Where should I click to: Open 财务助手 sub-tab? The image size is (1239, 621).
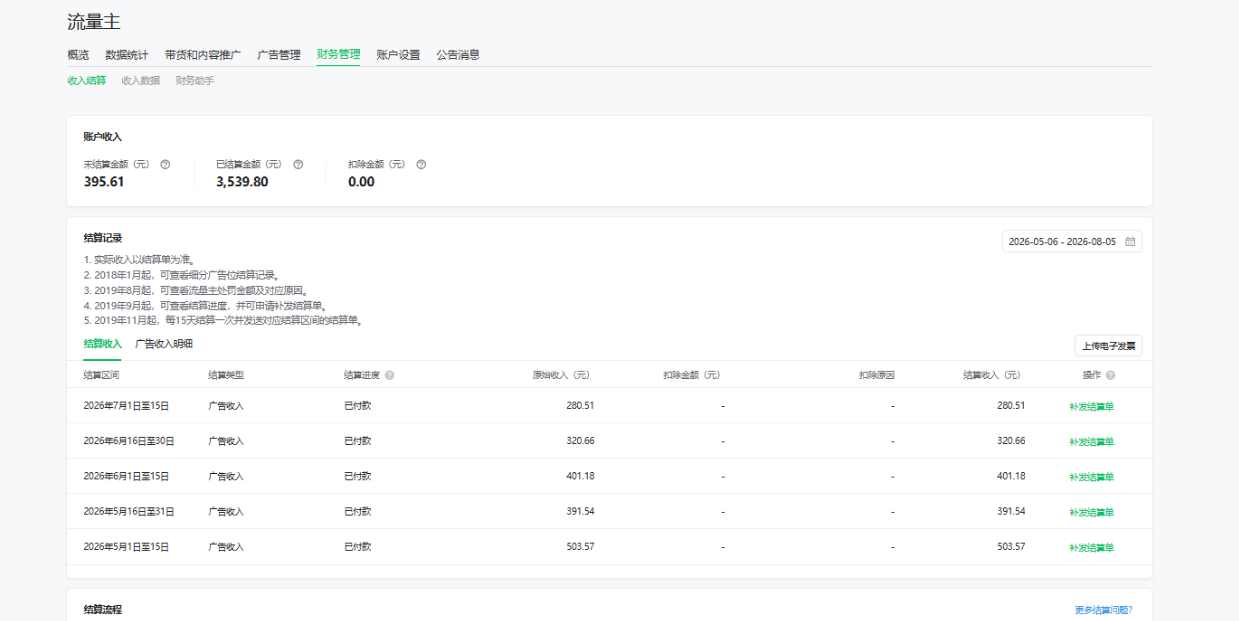point(195,80)
